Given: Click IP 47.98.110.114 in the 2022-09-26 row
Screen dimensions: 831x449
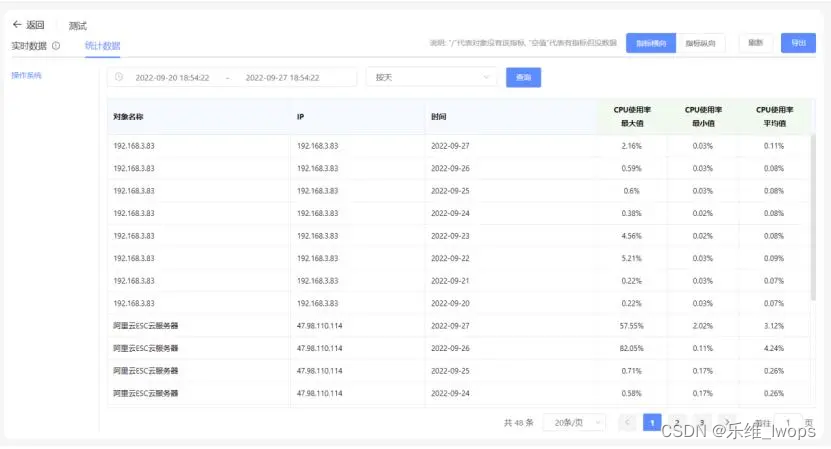Looking at the screenshot, I should pyautogui.click(x=320, y=348).
